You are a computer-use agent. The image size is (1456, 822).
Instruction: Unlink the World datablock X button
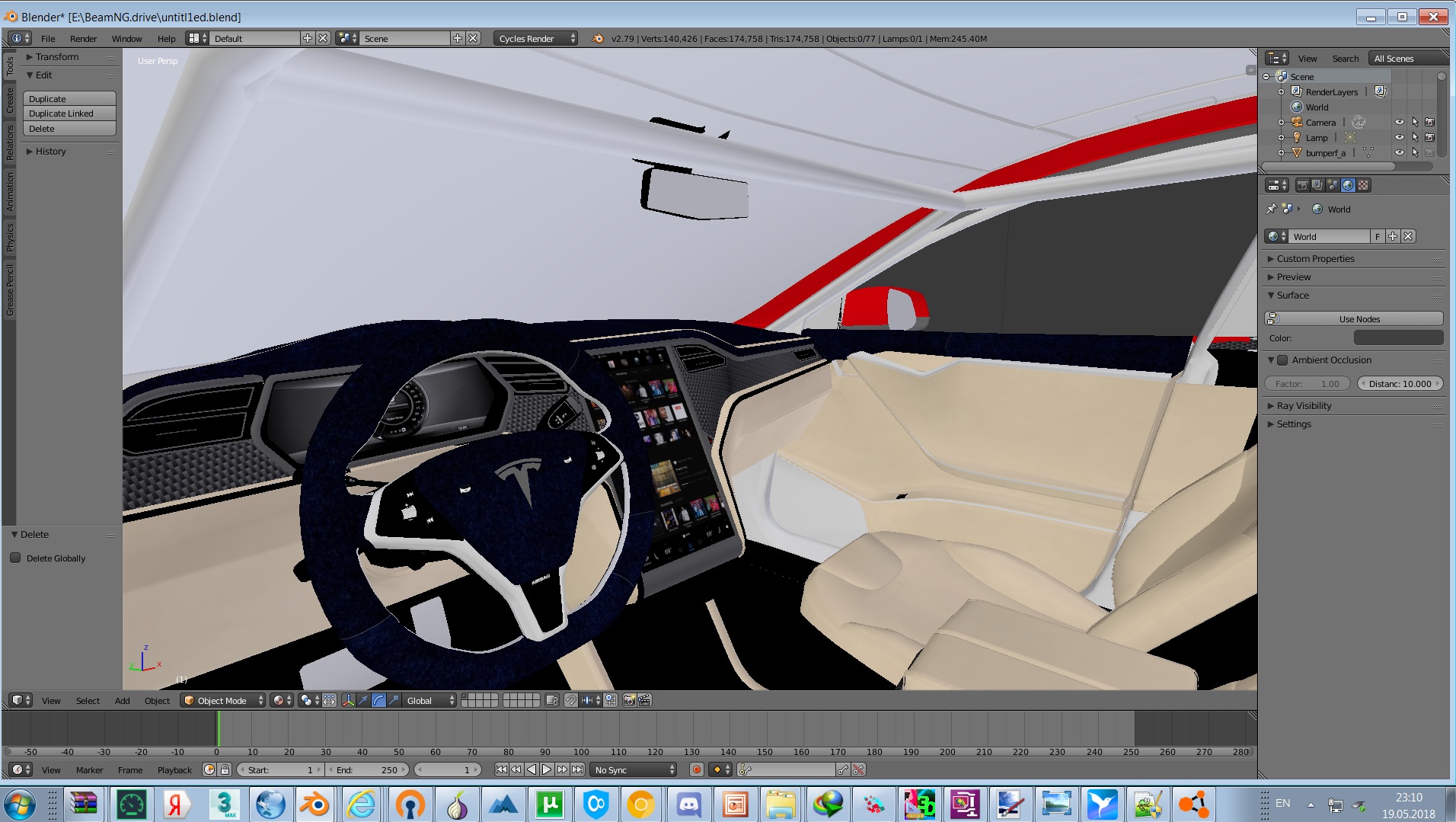point(1408,236)
